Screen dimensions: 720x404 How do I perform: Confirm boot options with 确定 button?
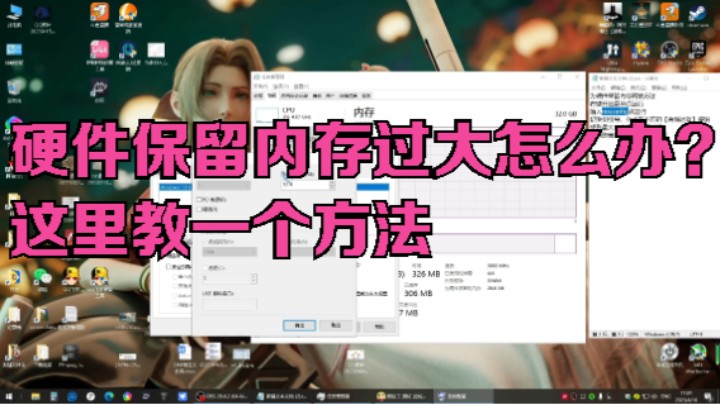299,325
